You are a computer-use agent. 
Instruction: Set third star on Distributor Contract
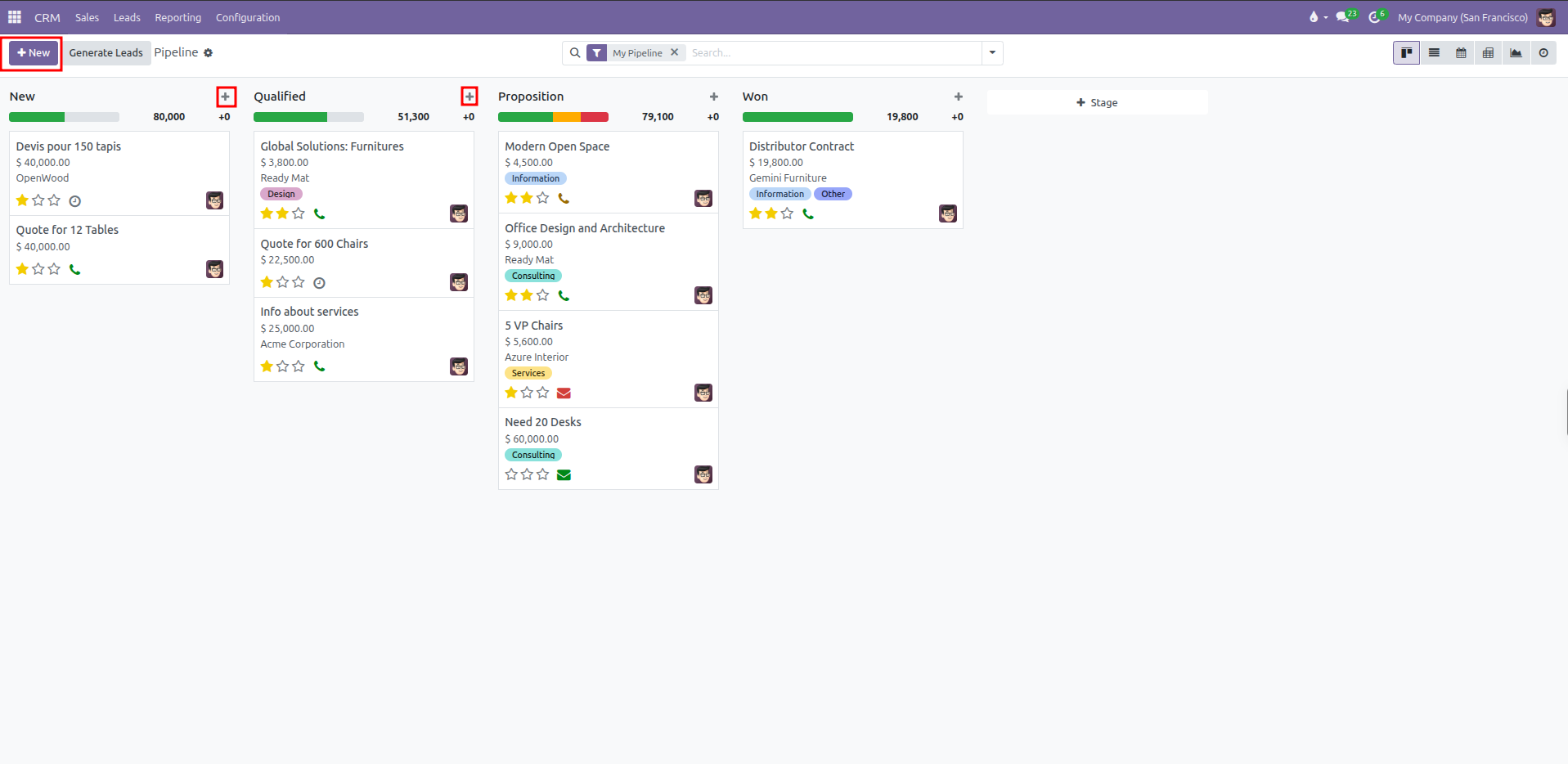(787, 213)
